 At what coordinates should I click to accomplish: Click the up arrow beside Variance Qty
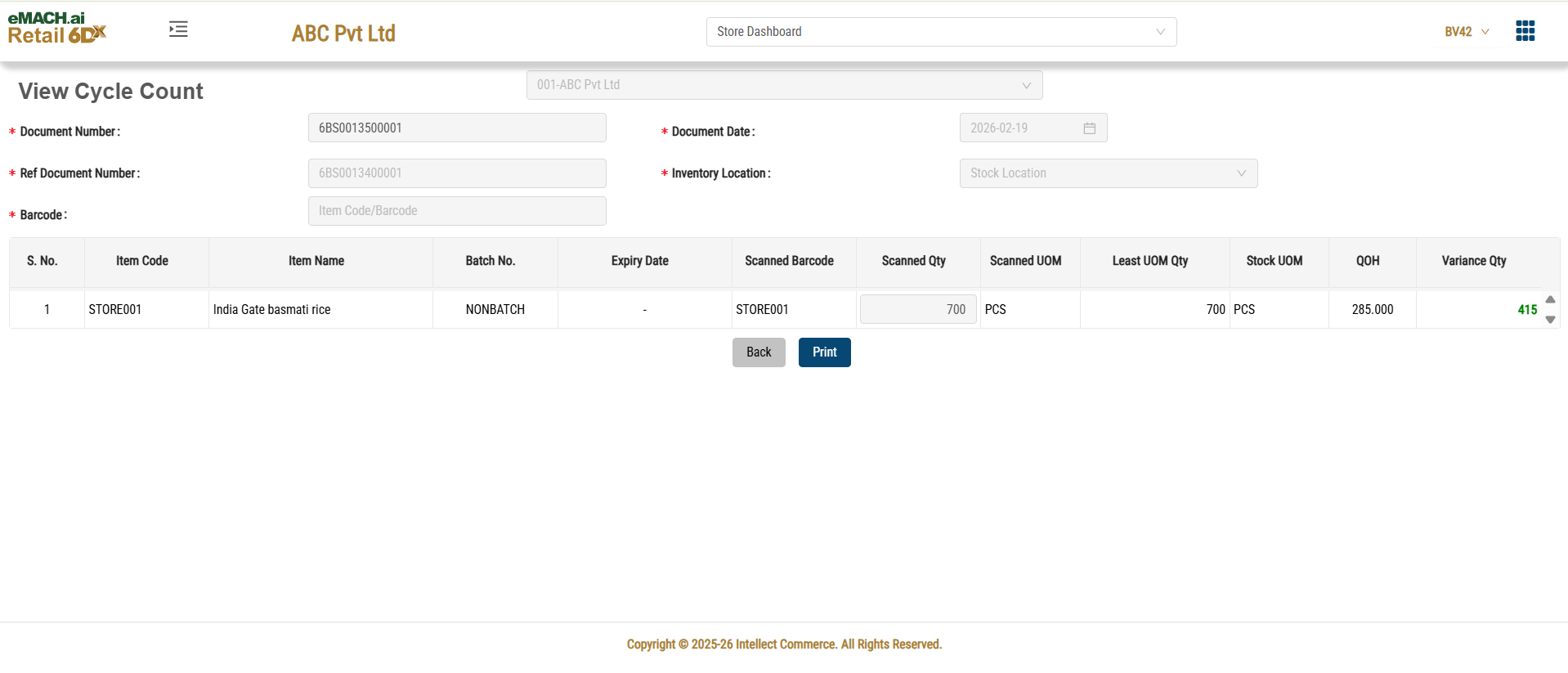point(1550,299)
